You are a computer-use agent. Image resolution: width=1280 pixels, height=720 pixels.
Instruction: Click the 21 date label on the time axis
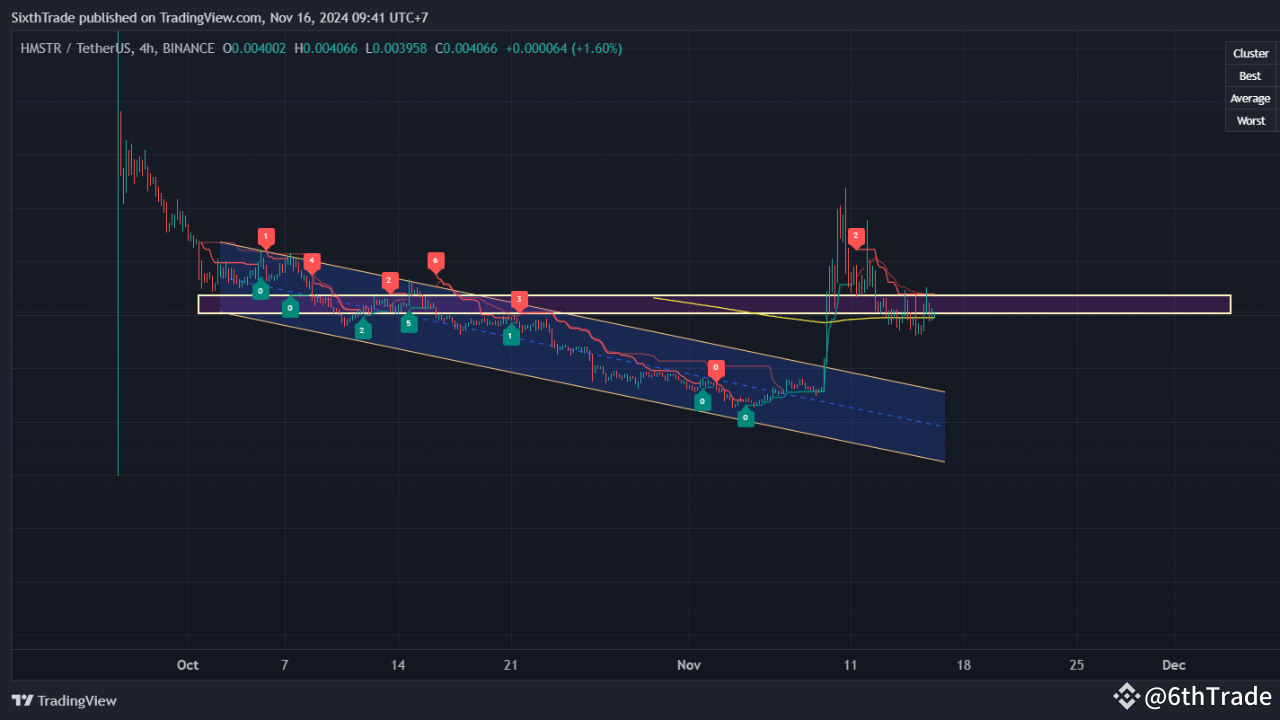point(511,665)
